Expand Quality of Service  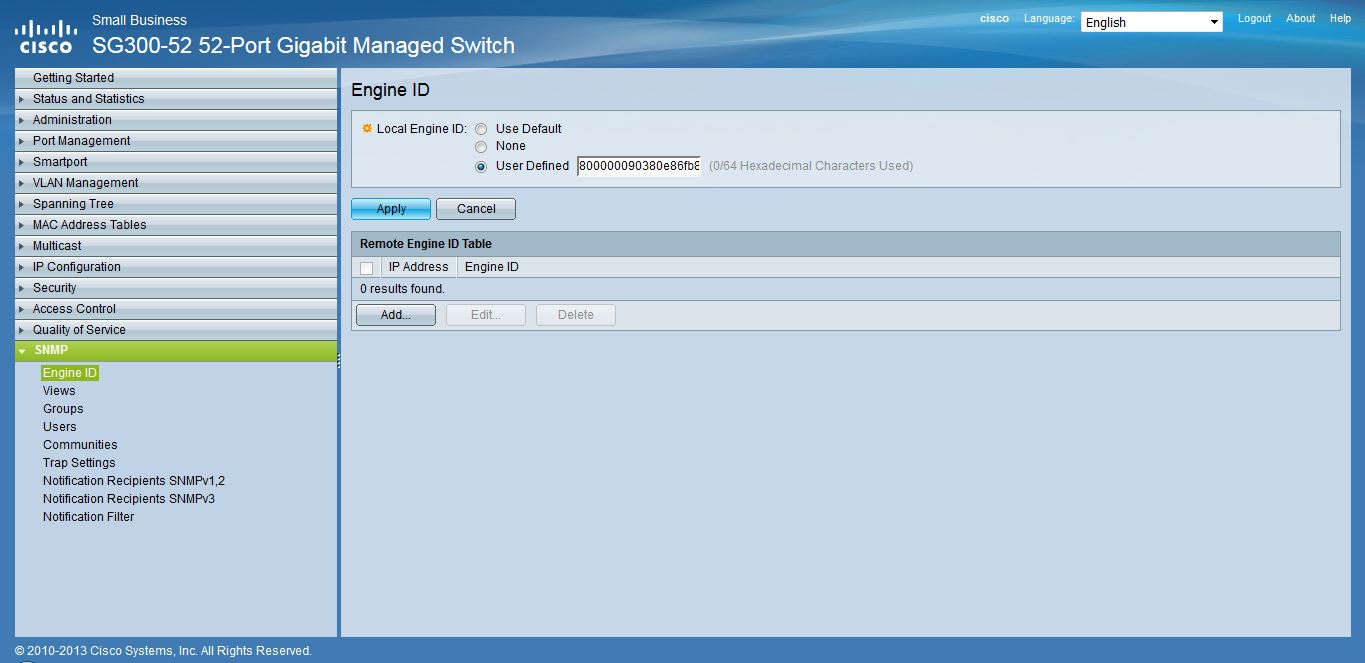point(176,330)
